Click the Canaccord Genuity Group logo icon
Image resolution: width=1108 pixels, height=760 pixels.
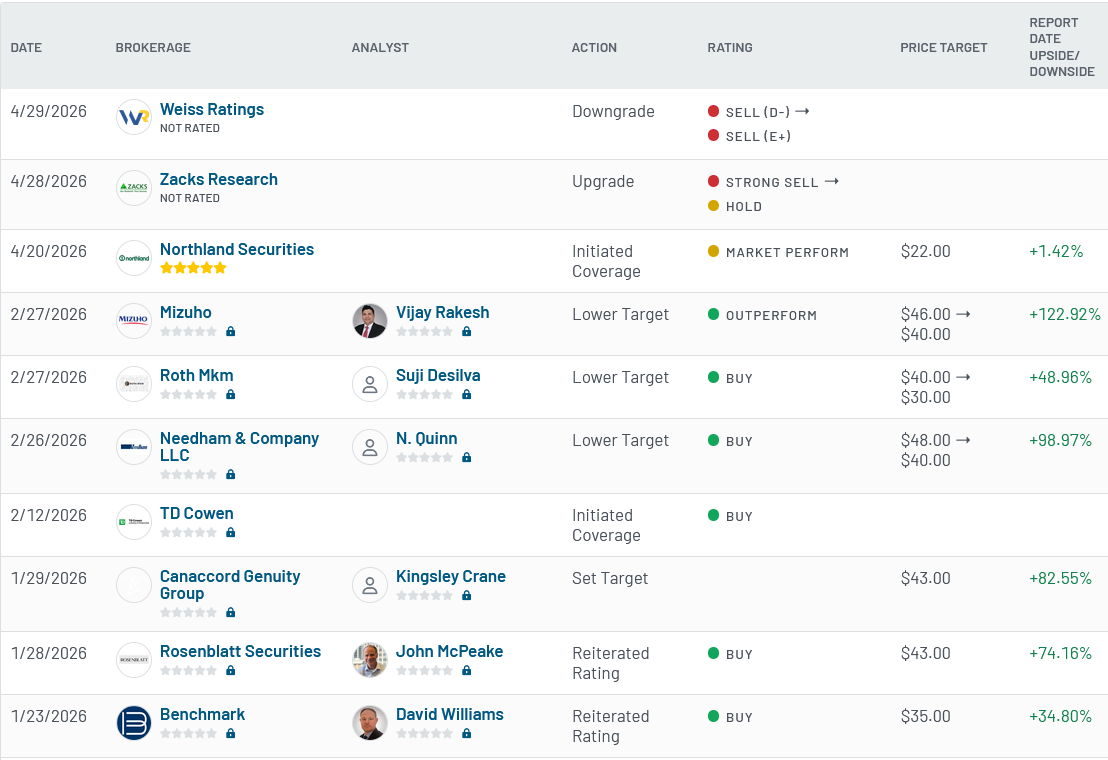tap(134, 585)
